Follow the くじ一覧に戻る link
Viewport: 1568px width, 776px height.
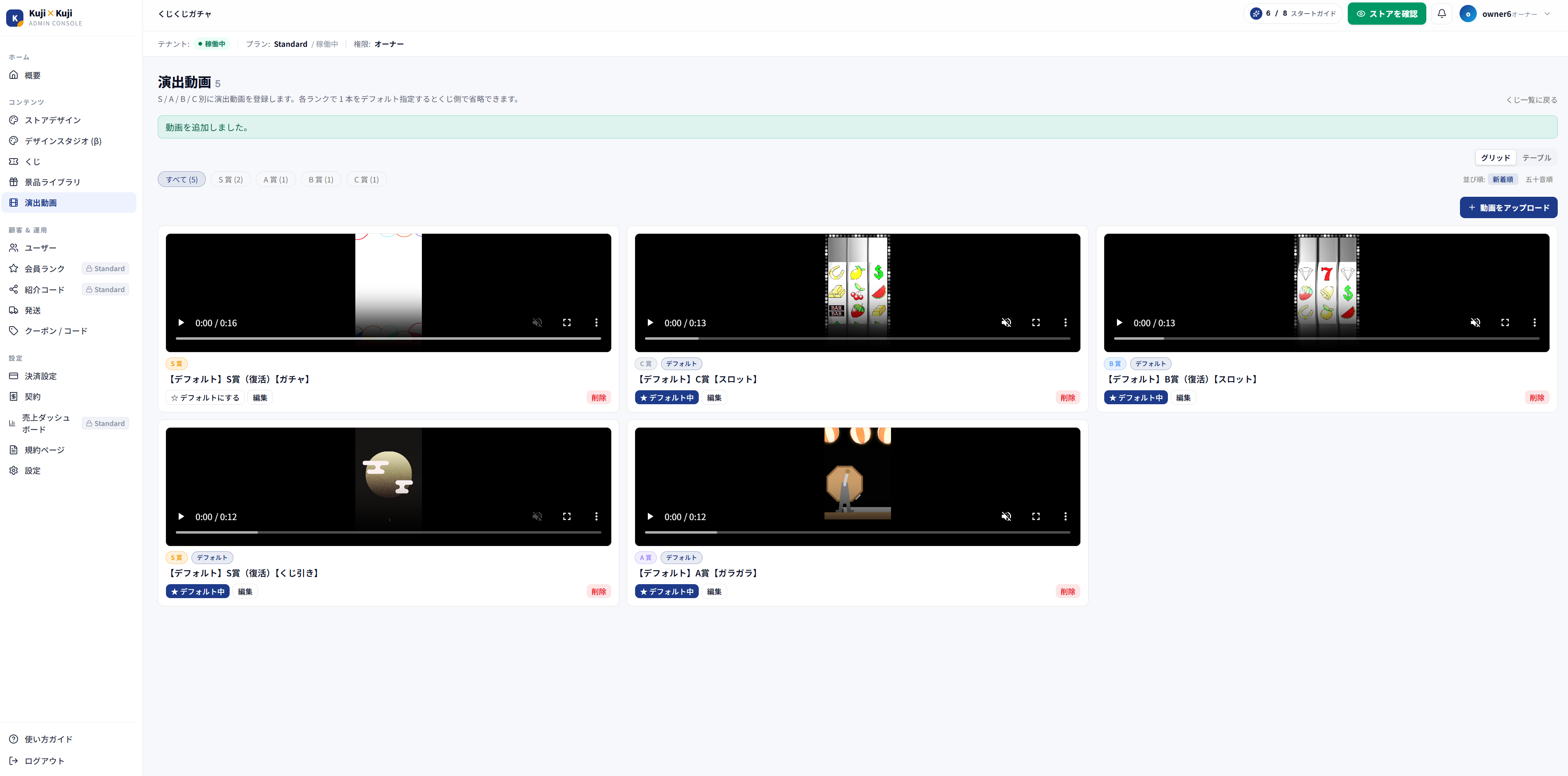tap(1531, 100)
